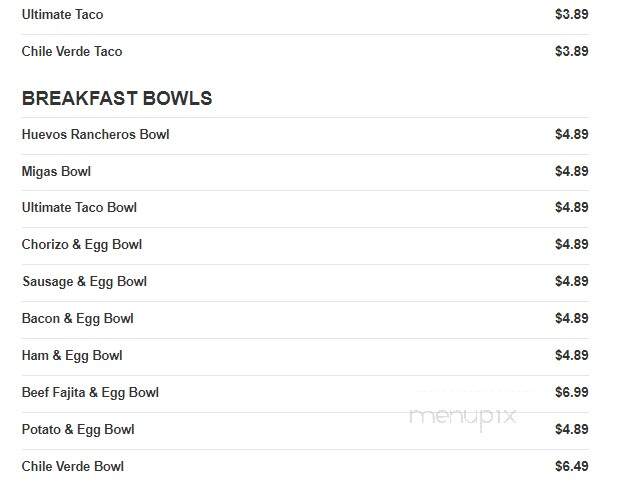Select the Migas Bowl item
The width and height of the screenshot is (642, 499).
tap(56, 172)
